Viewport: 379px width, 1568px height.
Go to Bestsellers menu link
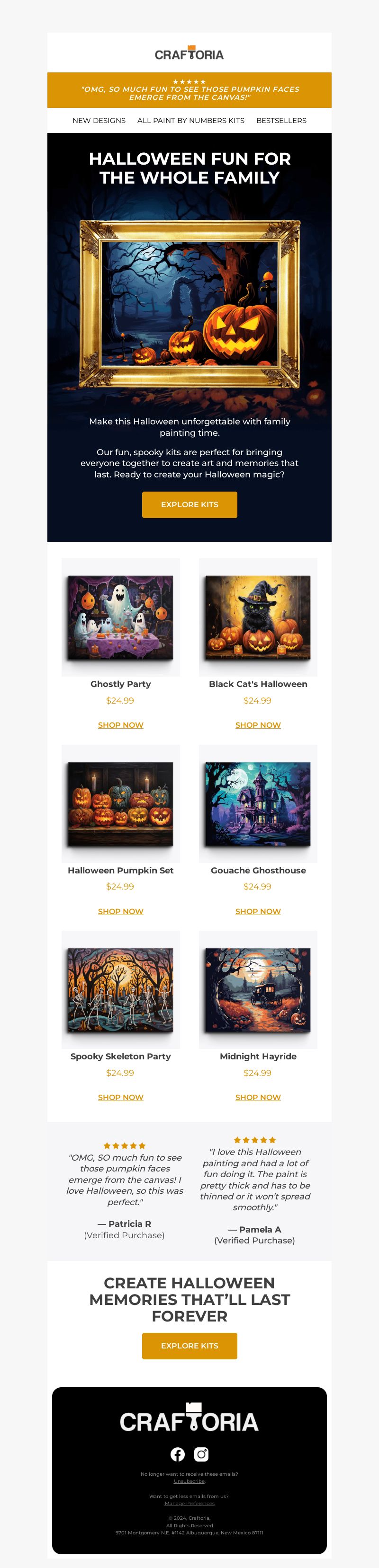(281, 121)
